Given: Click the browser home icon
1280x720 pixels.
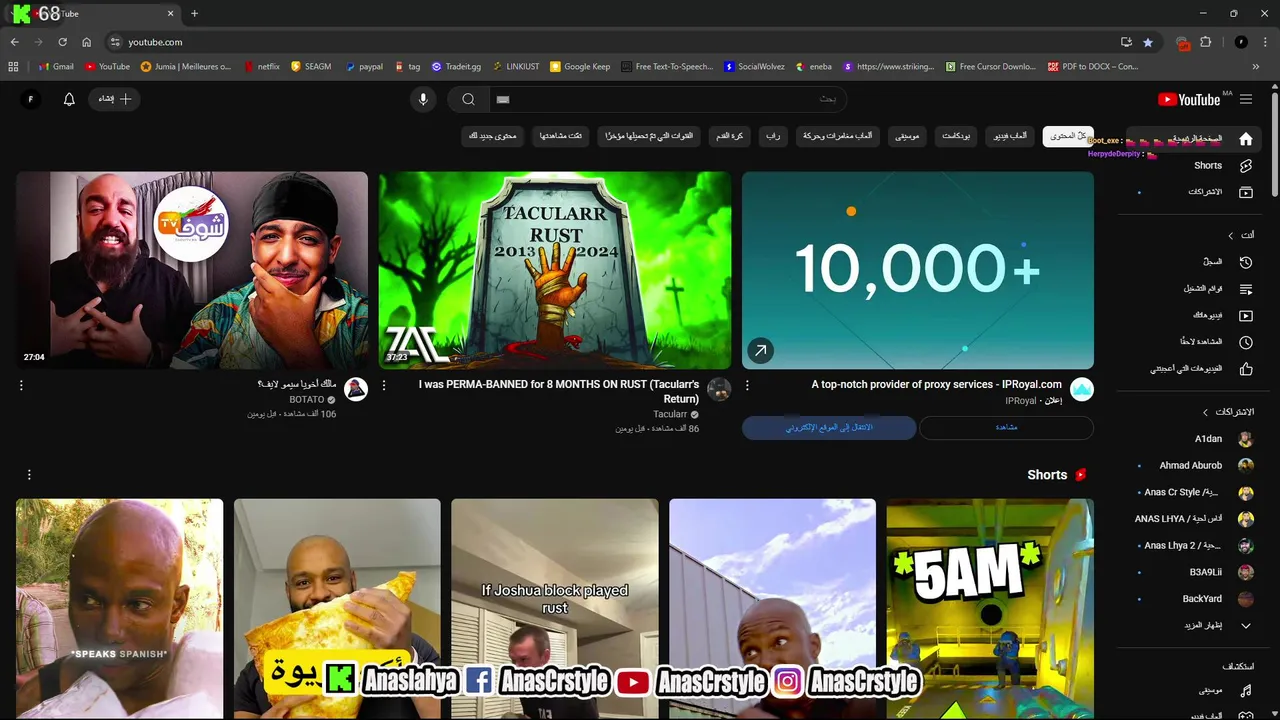Looking at the screenshot, I should (x=87, y=42).
